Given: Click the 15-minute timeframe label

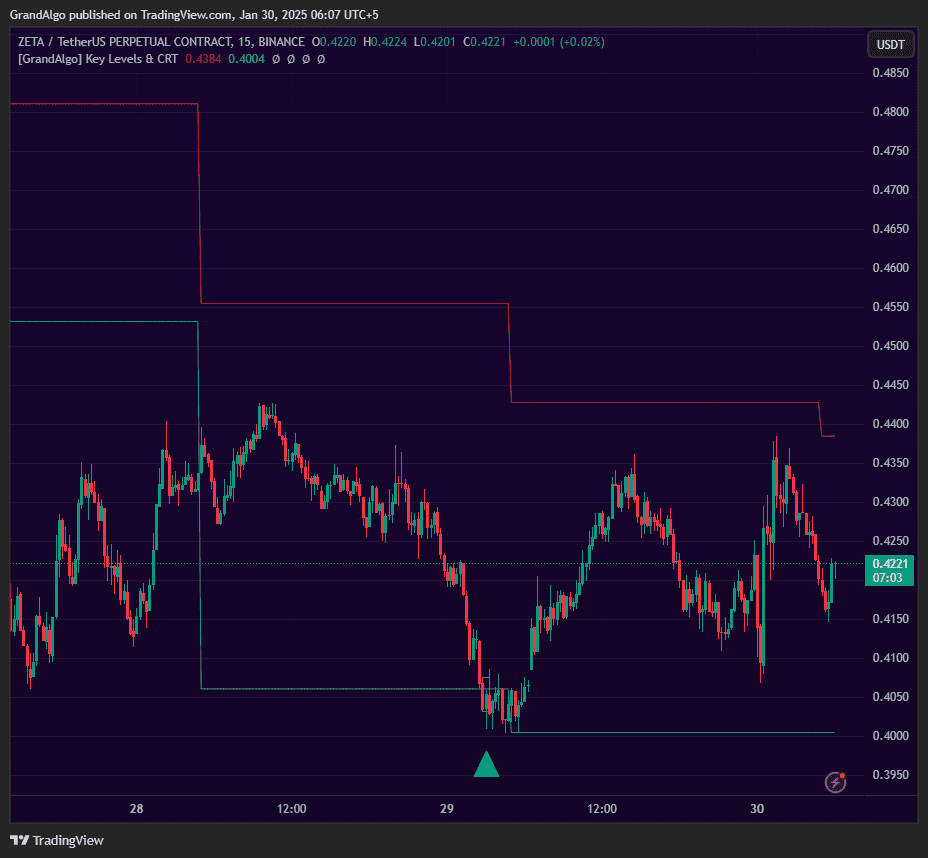Looking at the screenshot, I should click(244, 42).
